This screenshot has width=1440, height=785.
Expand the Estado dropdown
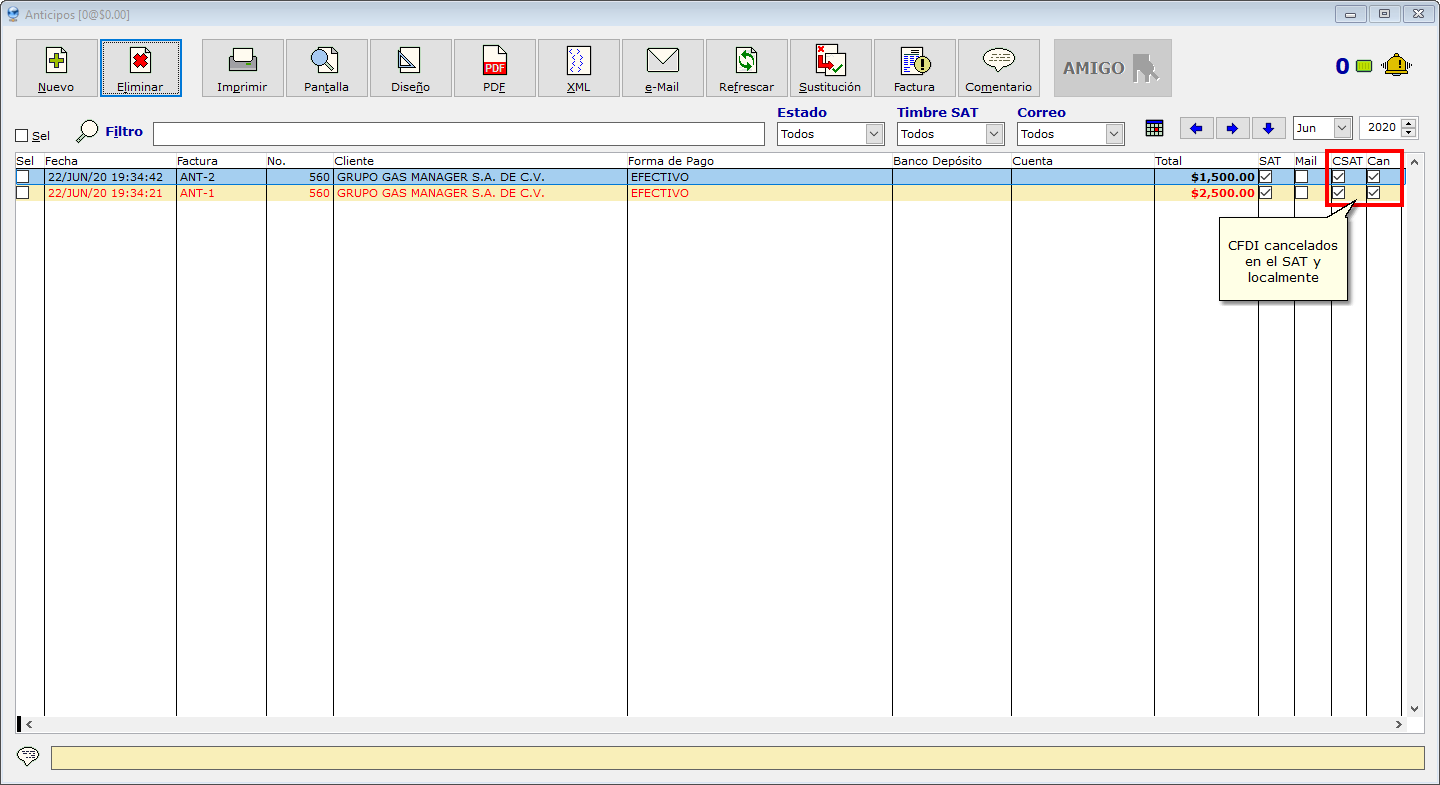(874, 134)
